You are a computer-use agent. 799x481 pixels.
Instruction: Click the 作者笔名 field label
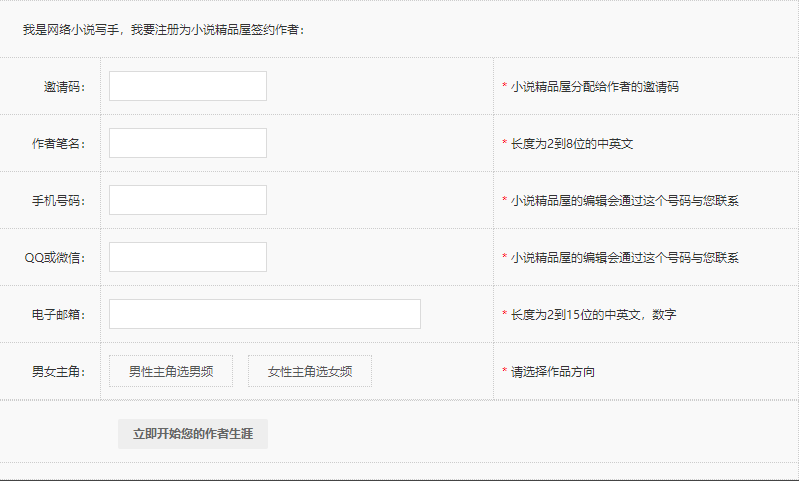pos(58,144)
